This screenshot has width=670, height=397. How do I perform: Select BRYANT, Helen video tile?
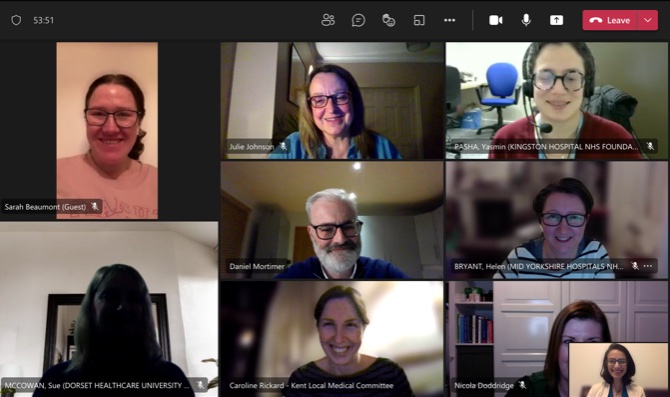(x=556, y=220)
